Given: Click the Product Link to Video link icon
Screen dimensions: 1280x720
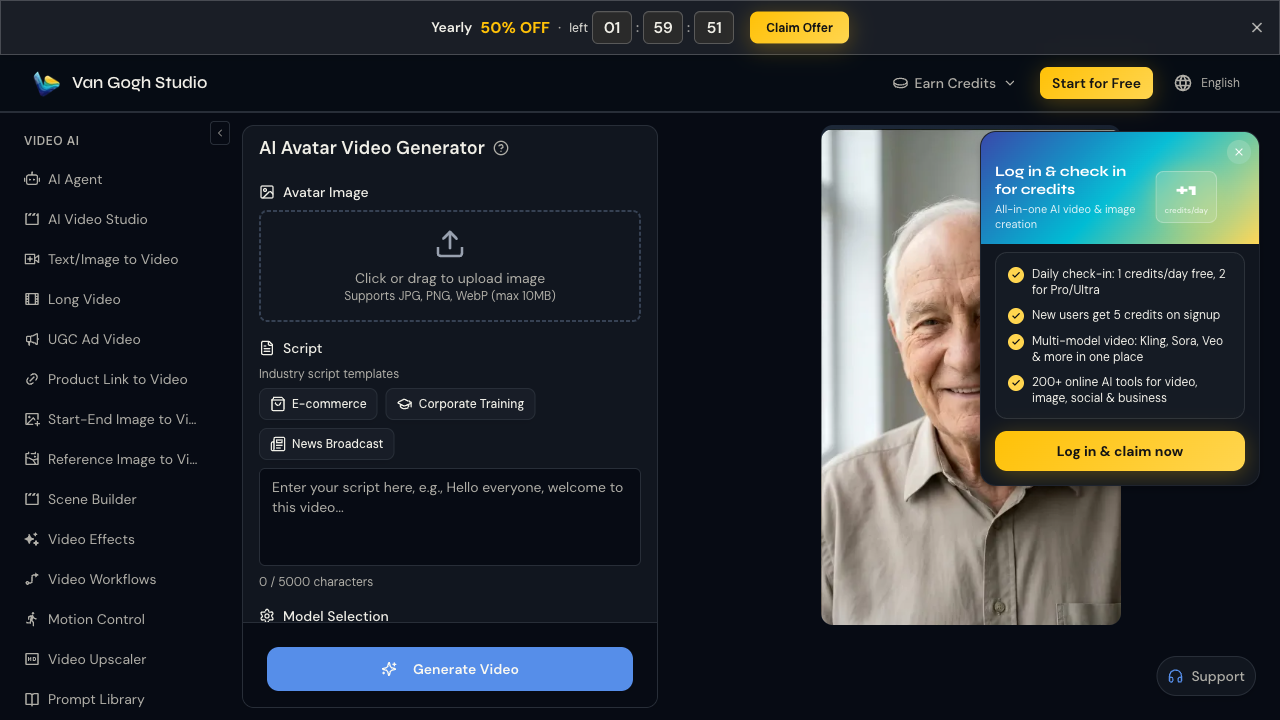Looking at the screenshot, I should coord(32,379).
